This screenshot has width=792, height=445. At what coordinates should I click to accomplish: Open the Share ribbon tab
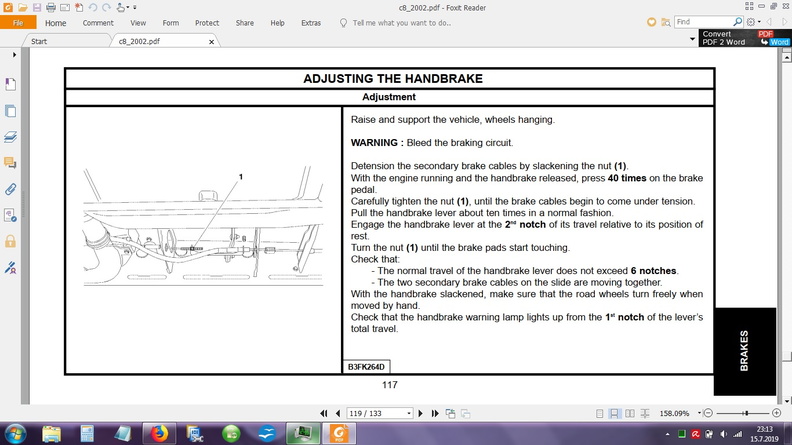click(244, 23)
